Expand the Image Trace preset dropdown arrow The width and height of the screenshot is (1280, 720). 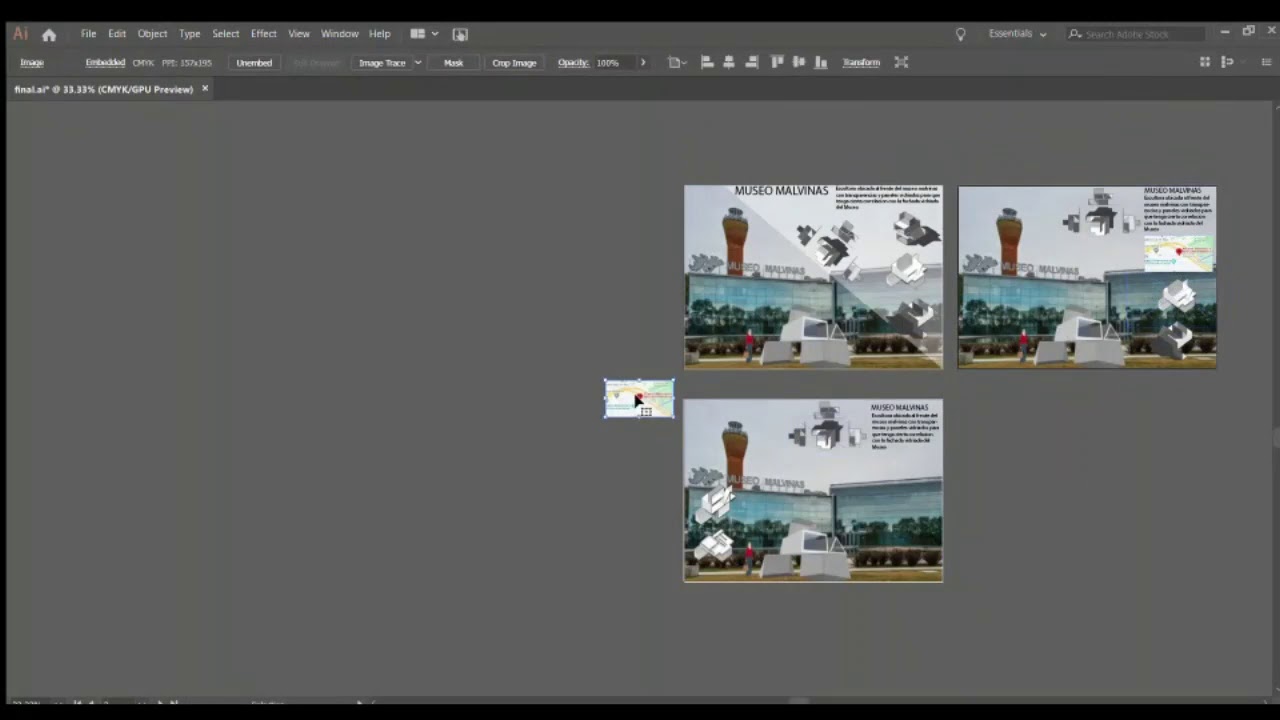click(x=417, y=63)
